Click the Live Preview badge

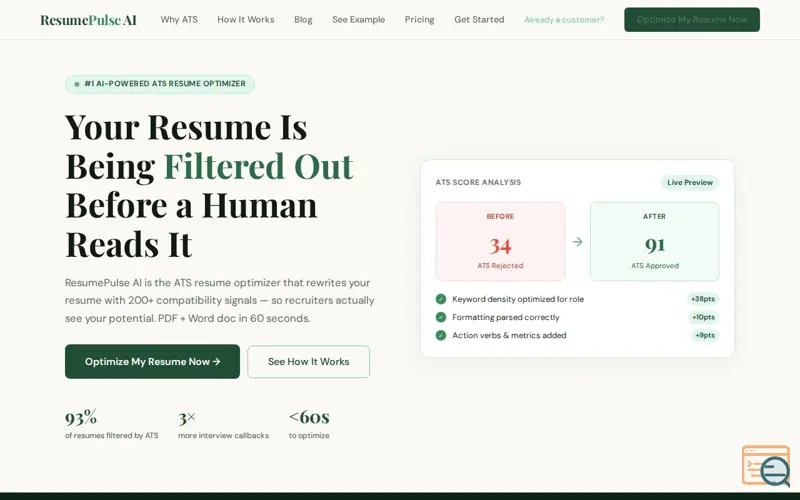[x=690, y=182]
